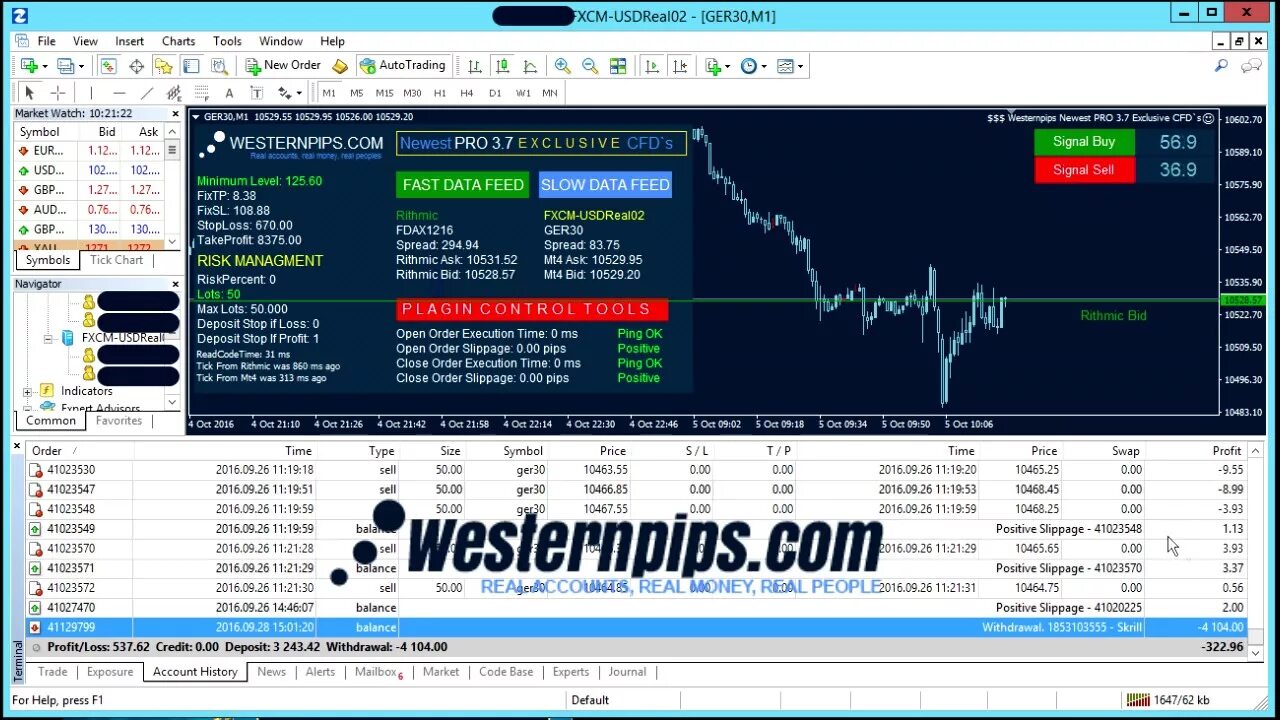The height and width of the screenshot is (720, 1280).
Task: Draw a vertical line tool
Action: [x=91, y=93]
